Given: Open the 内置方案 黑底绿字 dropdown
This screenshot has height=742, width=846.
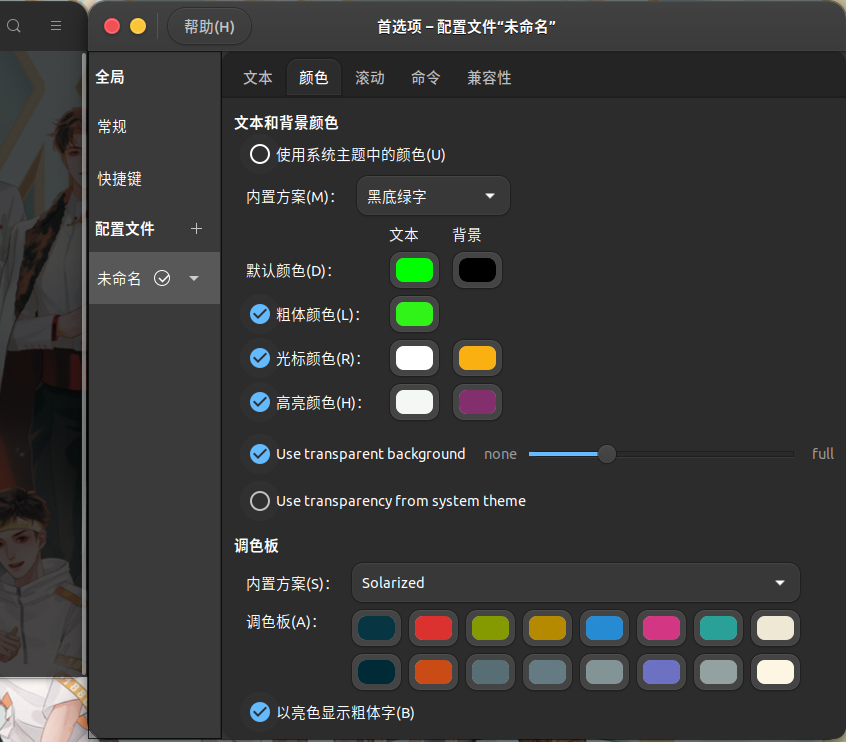Looking at the screenshot, I should [x=433, y=196].
